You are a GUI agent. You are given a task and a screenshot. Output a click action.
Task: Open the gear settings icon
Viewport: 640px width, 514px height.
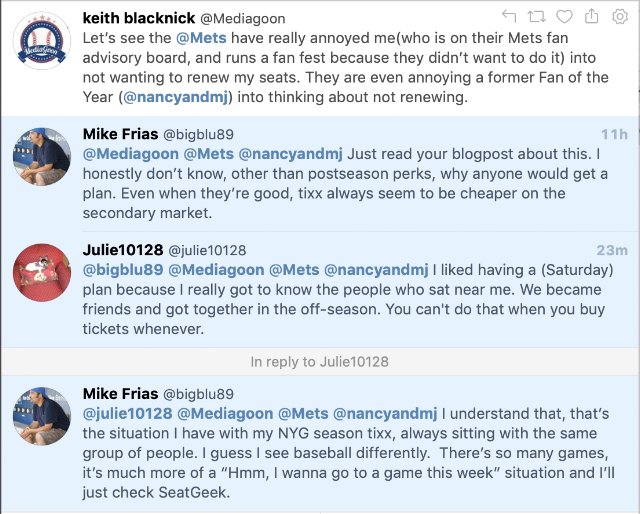(x=620, y=16)
